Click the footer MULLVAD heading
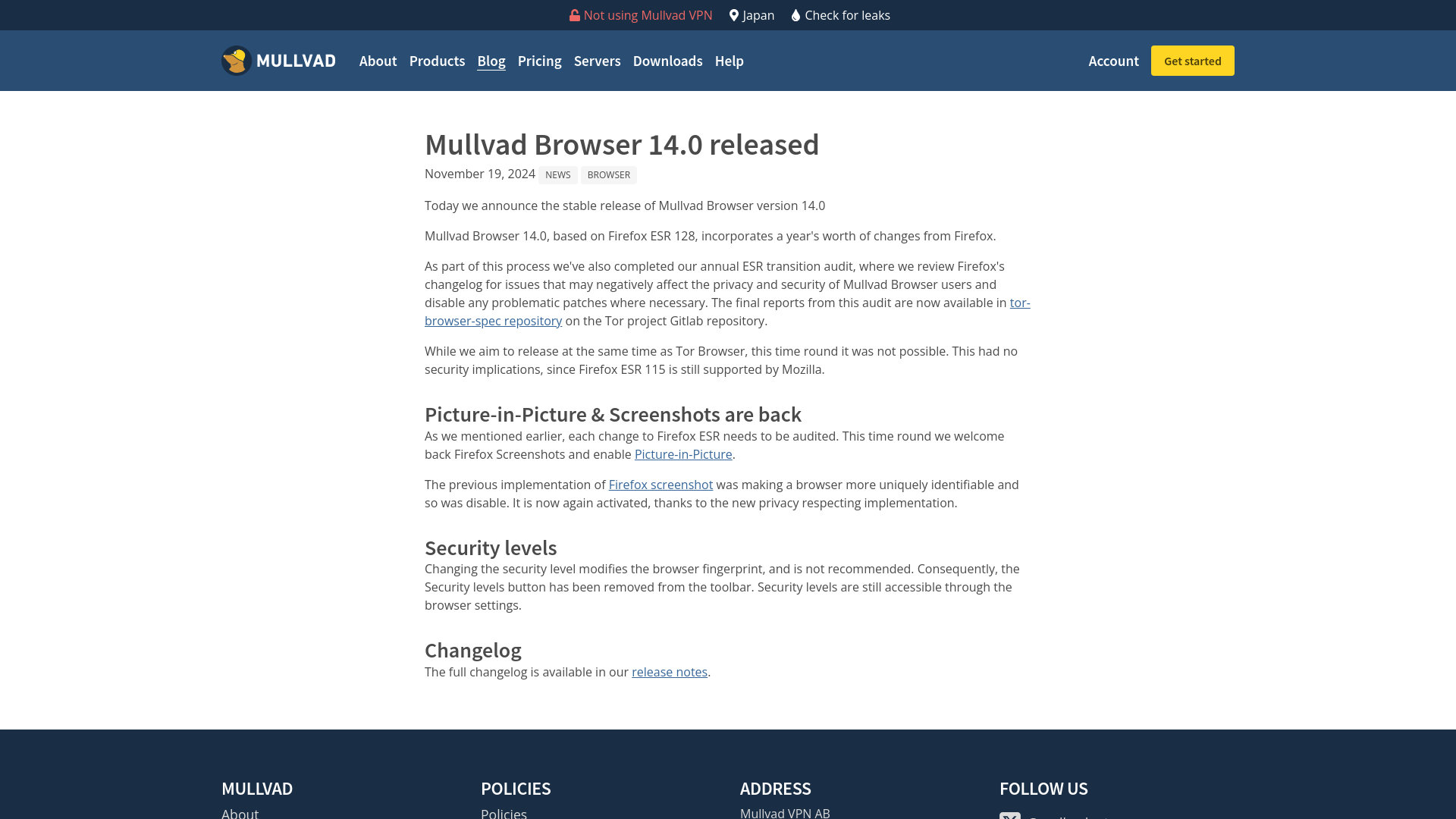This screenshot has width=1456, height=819. (257, 789)
